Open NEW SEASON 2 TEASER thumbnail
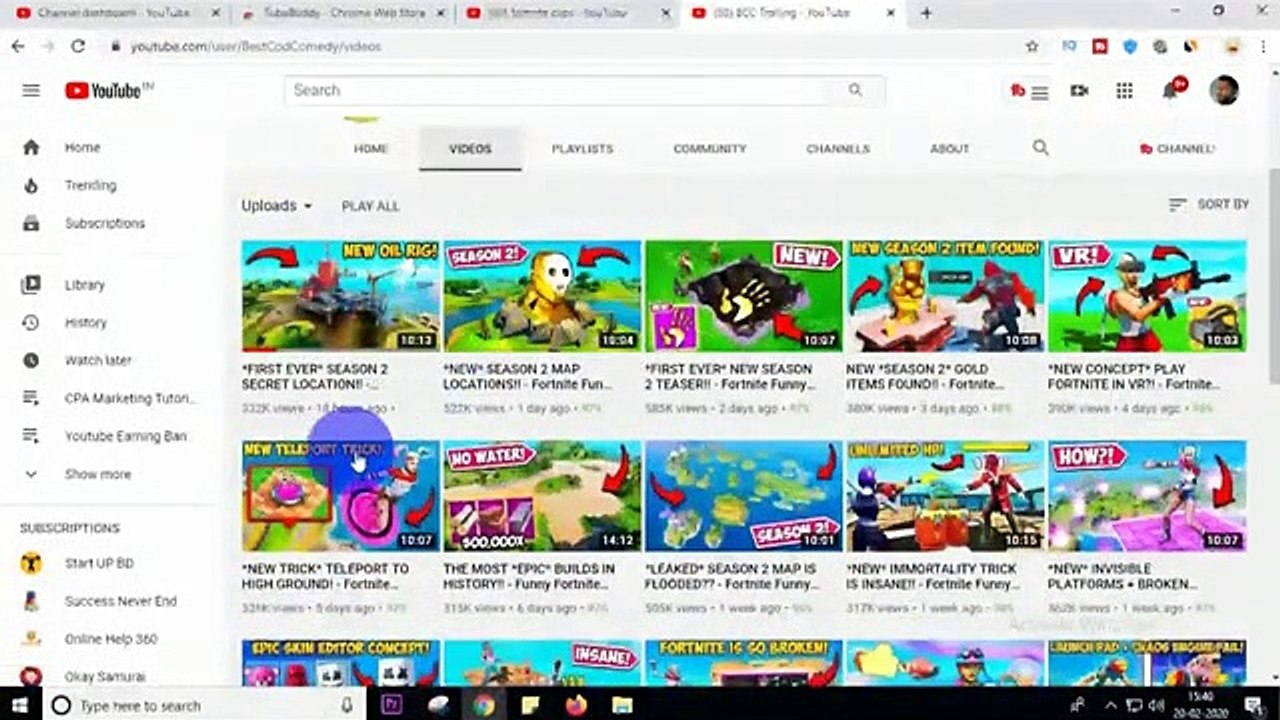The image size is (1280, 720). (744, 296)
